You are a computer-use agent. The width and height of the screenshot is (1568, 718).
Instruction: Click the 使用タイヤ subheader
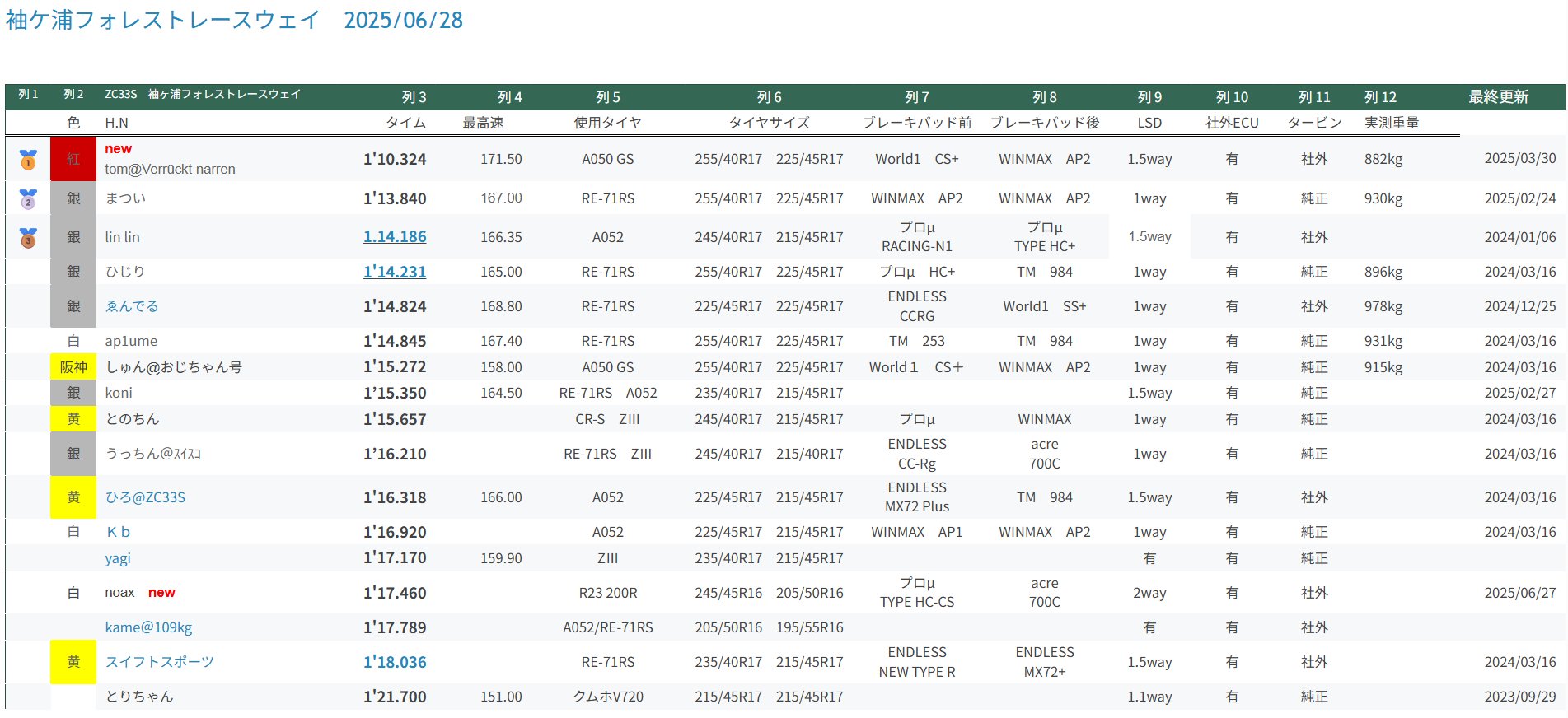[x=608, y=123]
